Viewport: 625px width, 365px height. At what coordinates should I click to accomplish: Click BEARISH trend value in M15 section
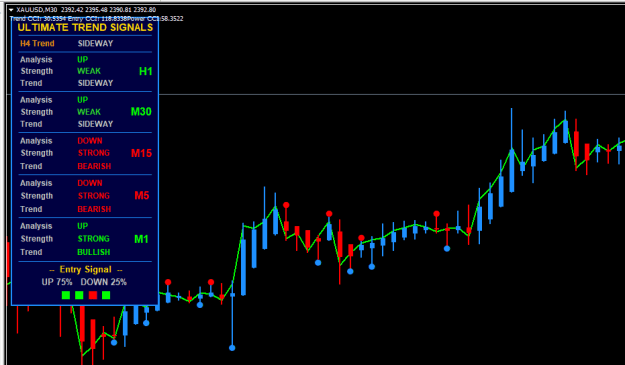pyautogui.click(x=94, y=166)
